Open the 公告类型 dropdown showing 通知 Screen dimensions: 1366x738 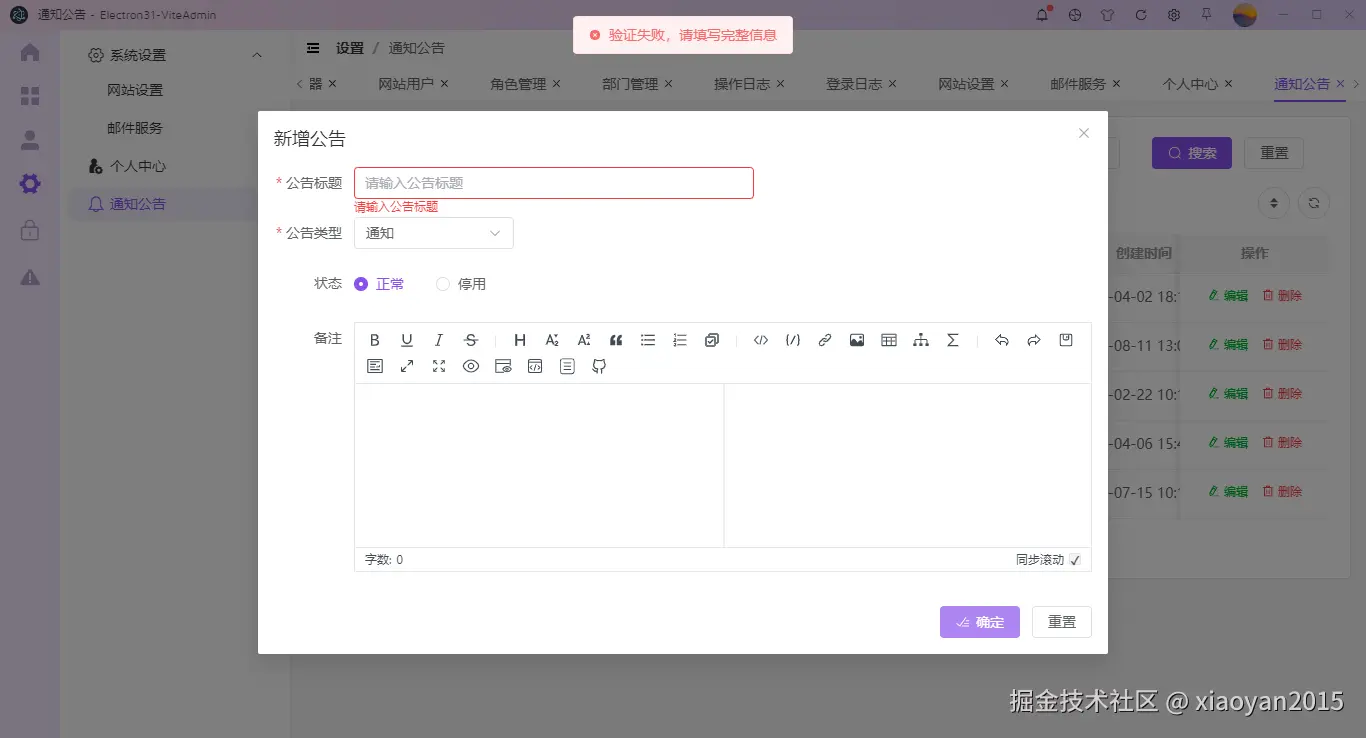[433, 233]
